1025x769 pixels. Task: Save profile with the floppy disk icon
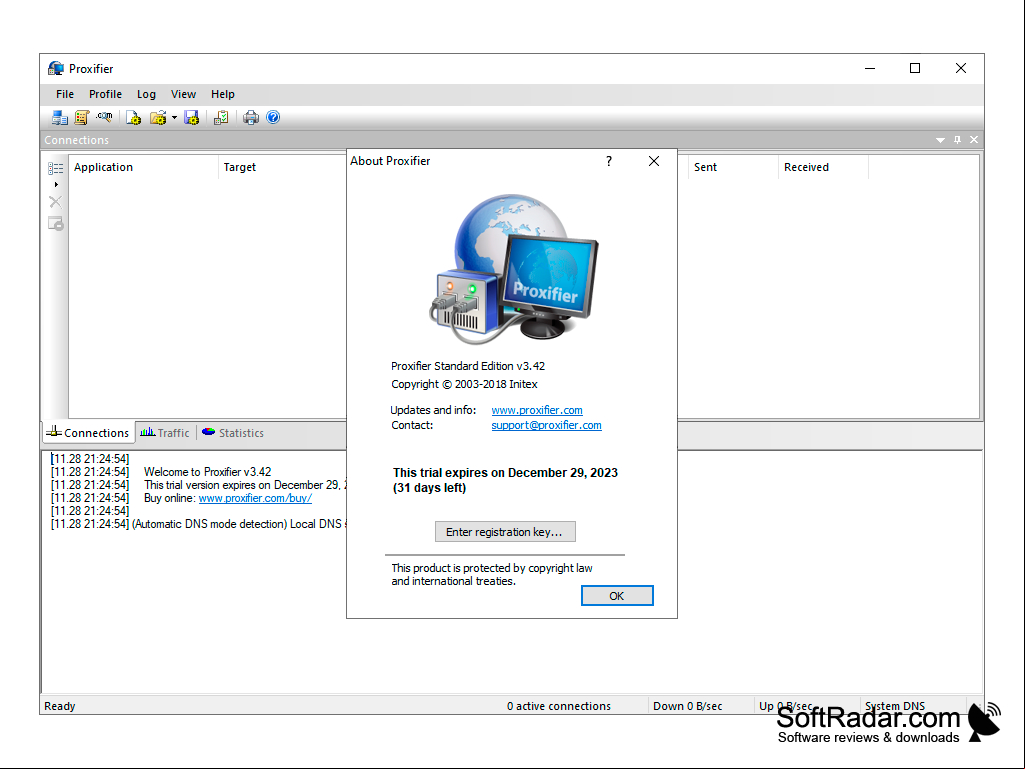192,118
